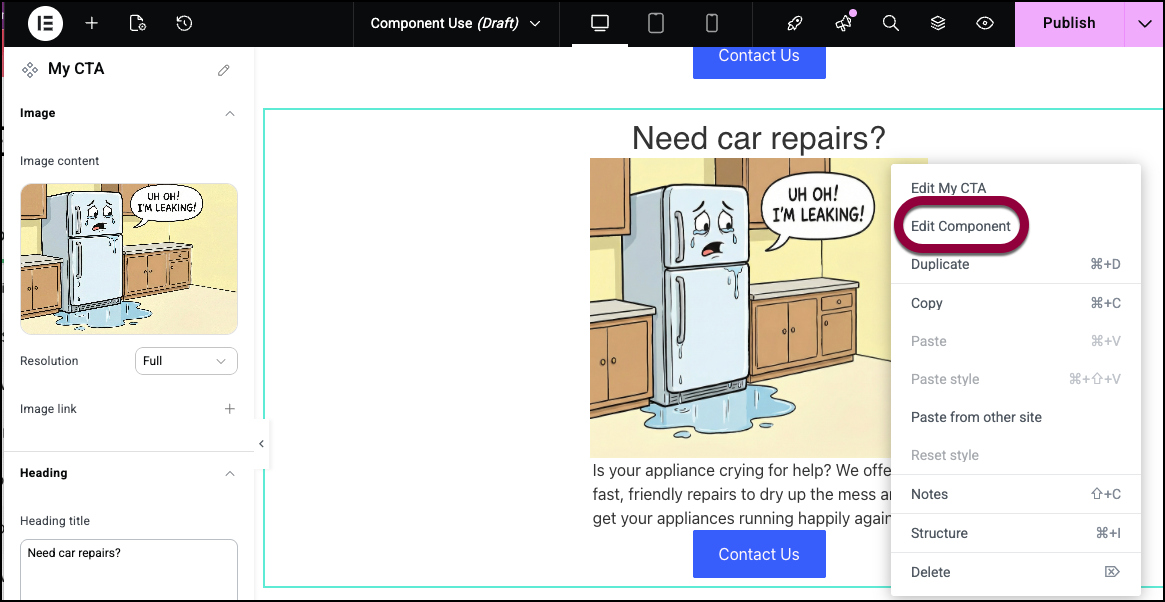The image size is (1165, 602).
Task: Click the lower Contact Us button
Action: (x=759, y=554)
